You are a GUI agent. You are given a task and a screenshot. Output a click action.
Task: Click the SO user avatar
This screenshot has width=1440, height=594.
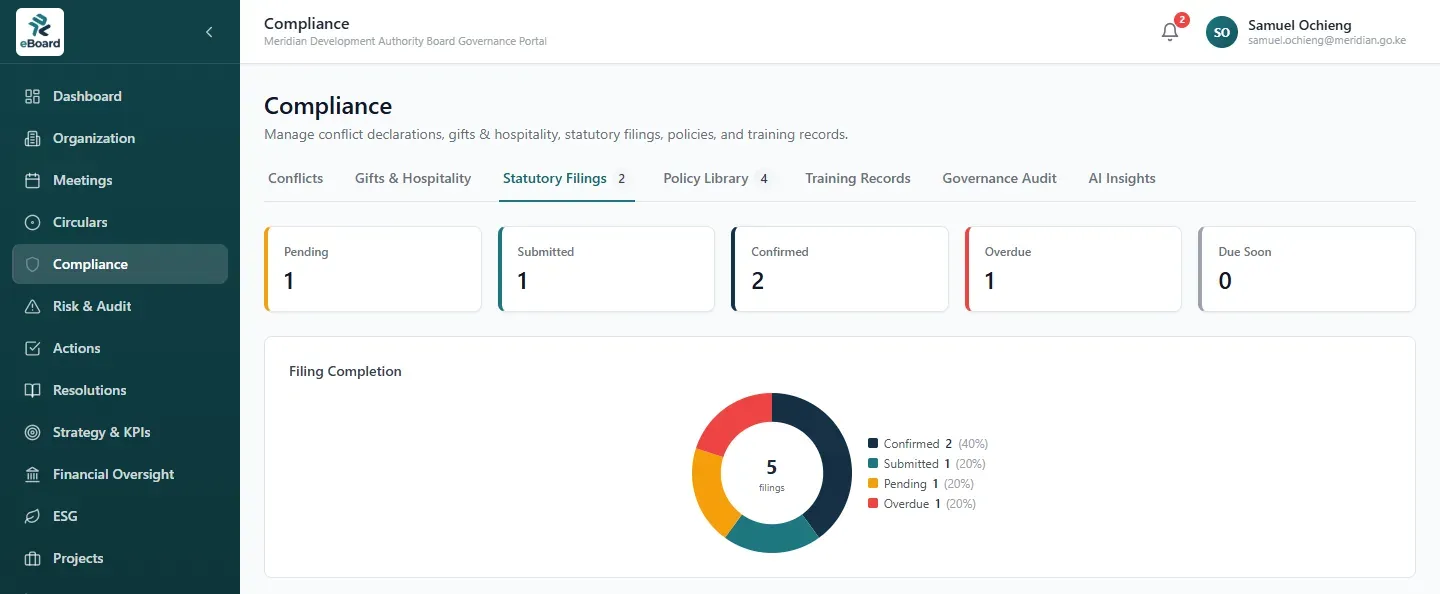point(1222,32)
